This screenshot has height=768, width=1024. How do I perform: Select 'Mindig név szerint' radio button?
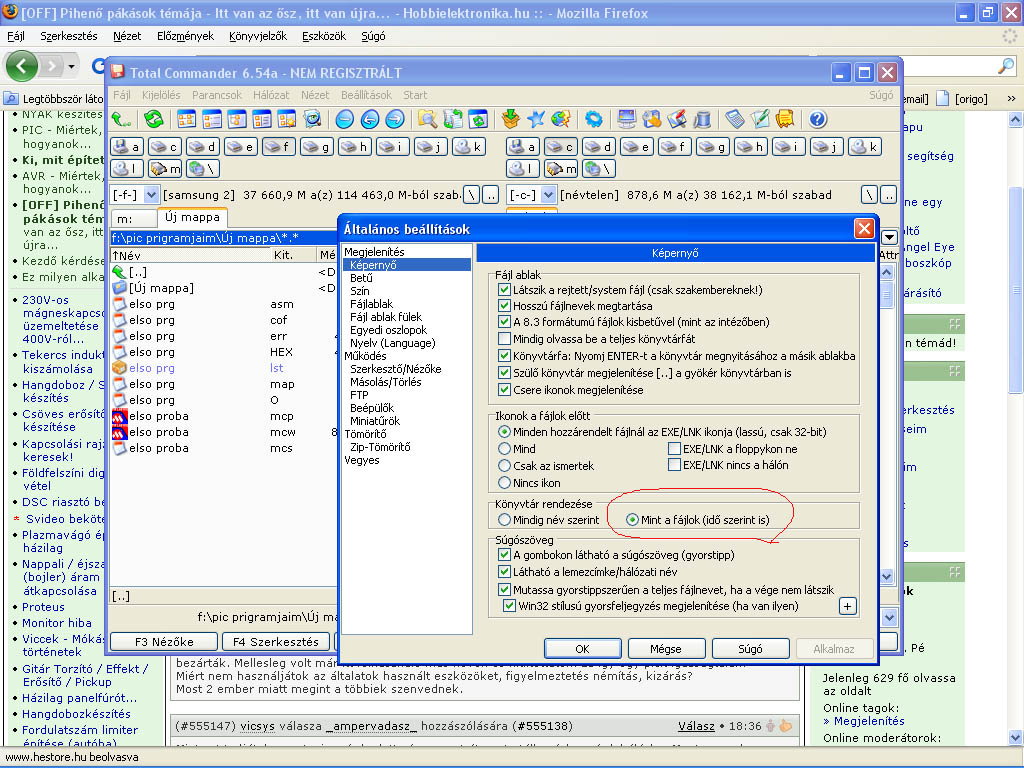pyautogui.click(x=504, y=520)
